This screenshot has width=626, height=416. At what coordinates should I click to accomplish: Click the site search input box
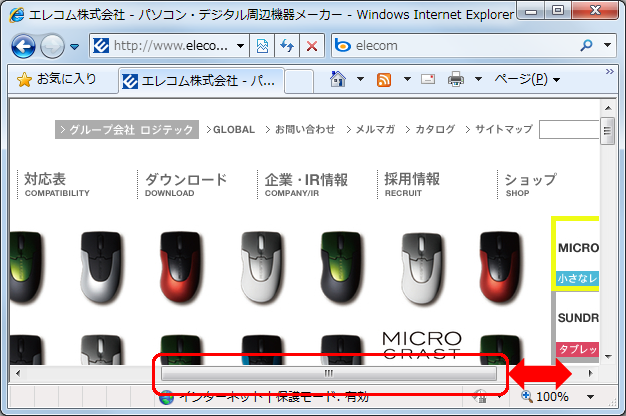pos(569,129)
